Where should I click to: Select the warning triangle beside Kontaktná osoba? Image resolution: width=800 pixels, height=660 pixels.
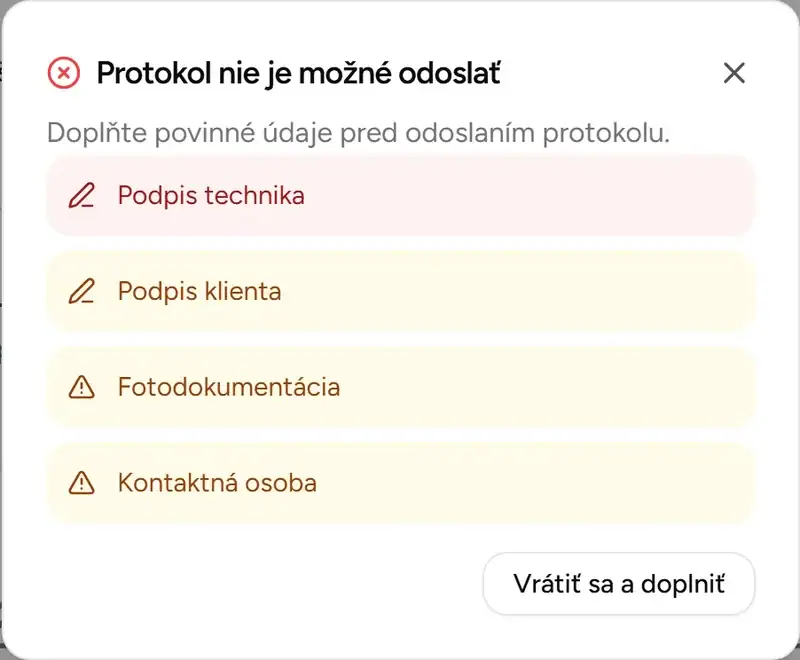pyautogui.click(x=82, y=483)
